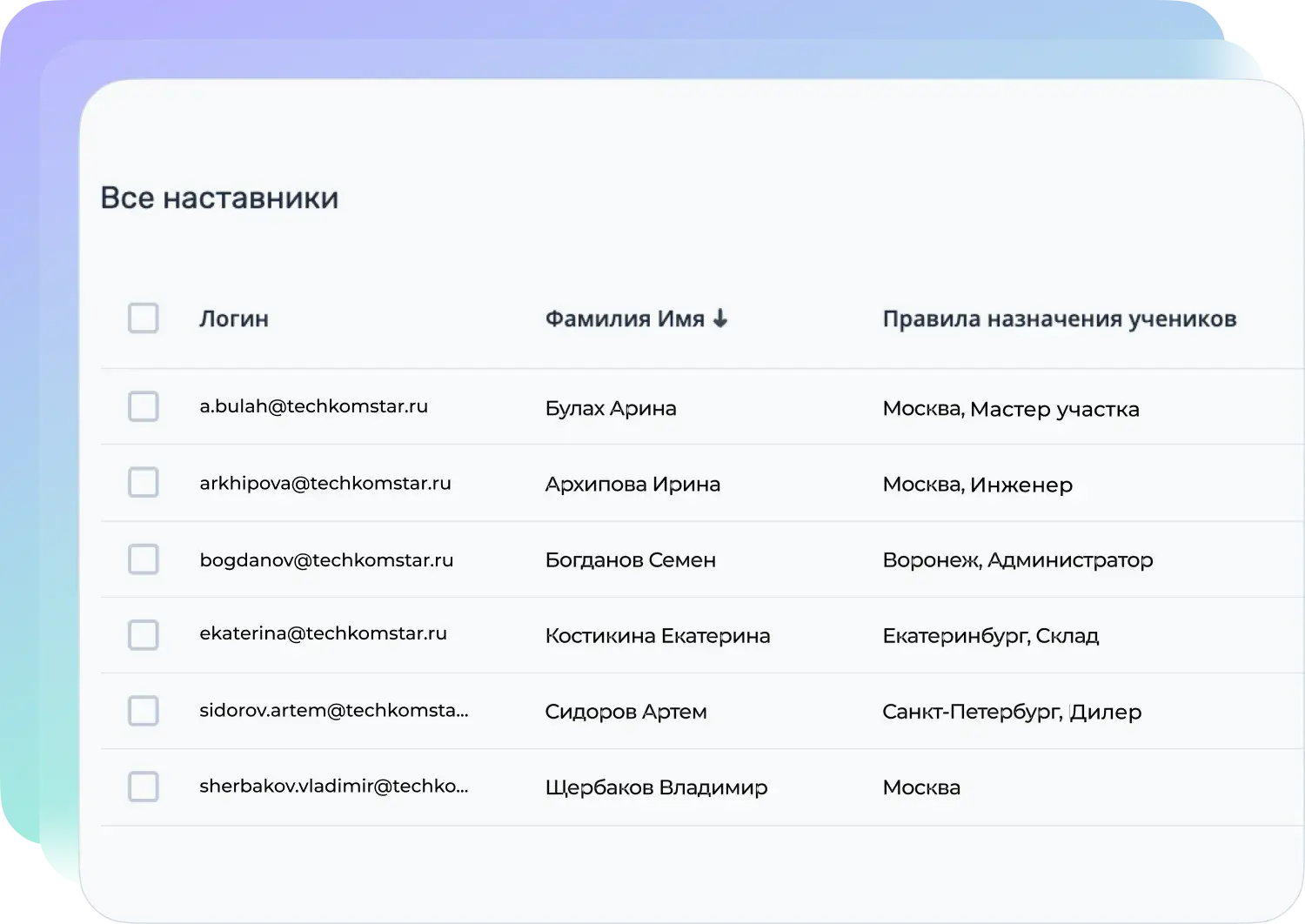Click the rule Москва, Инженер
This screenshot has height=924, width=1305.
pyautogui.click(x=978, y=485)
